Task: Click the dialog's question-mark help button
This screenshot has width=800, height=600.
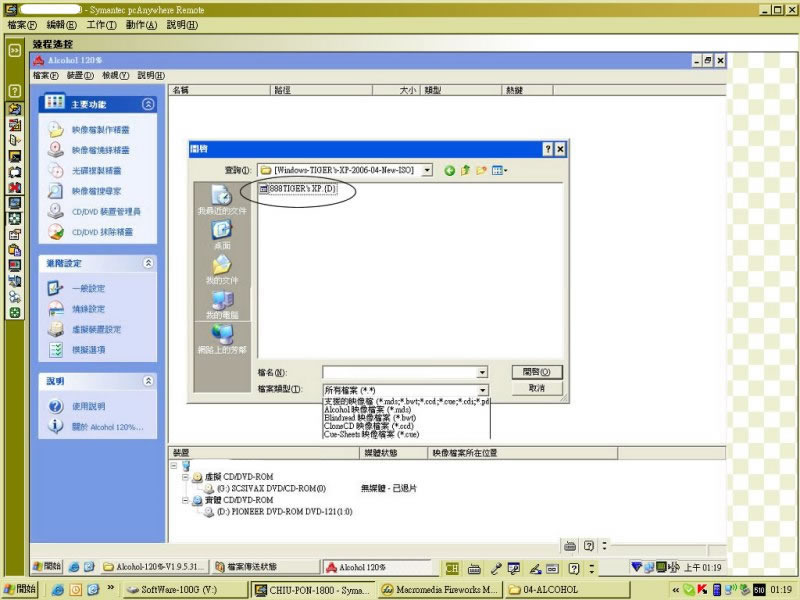Action: click(548, 149)
